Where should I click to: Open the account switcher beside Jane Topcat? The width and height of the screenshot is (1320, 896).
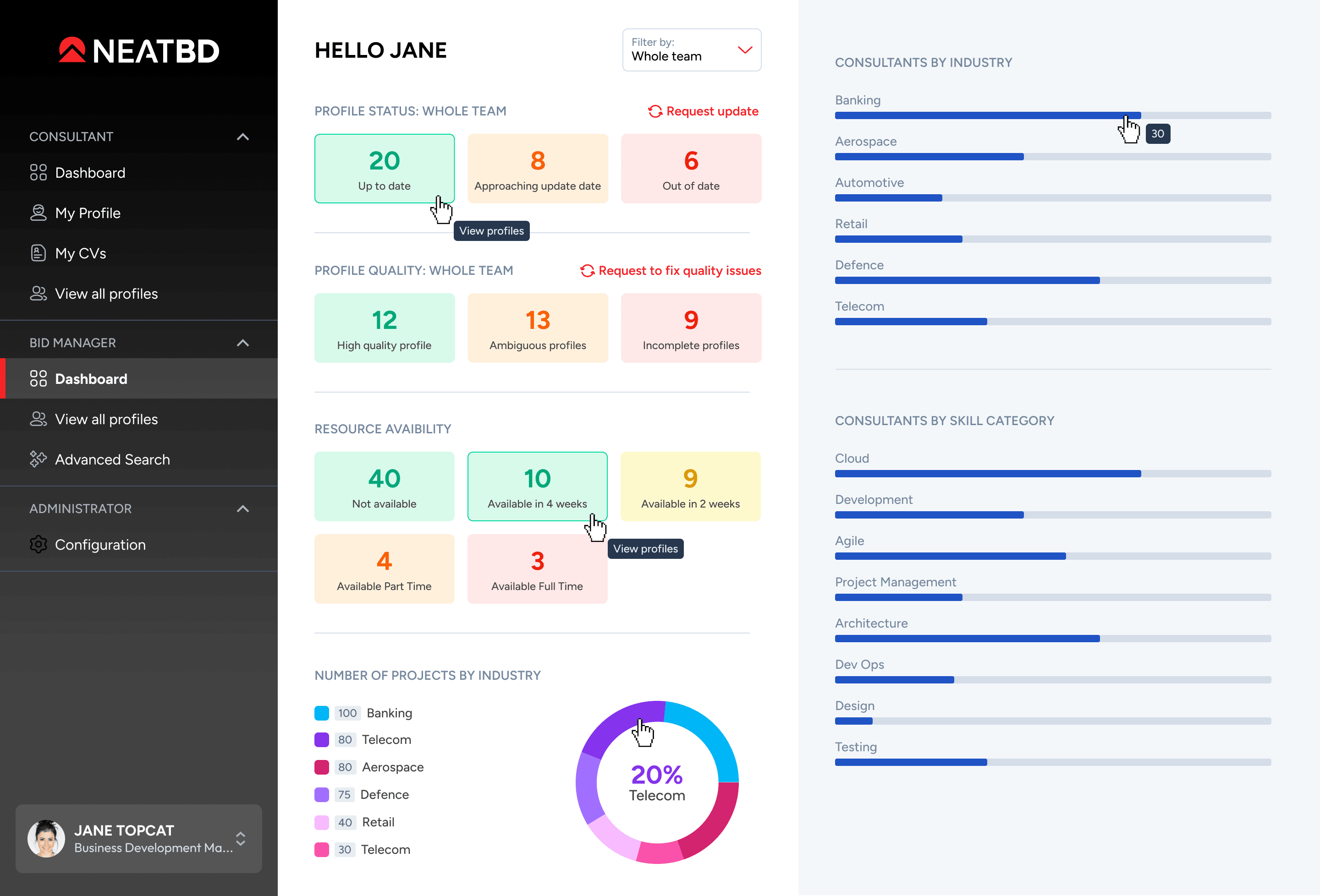click(x=241, y=839)
